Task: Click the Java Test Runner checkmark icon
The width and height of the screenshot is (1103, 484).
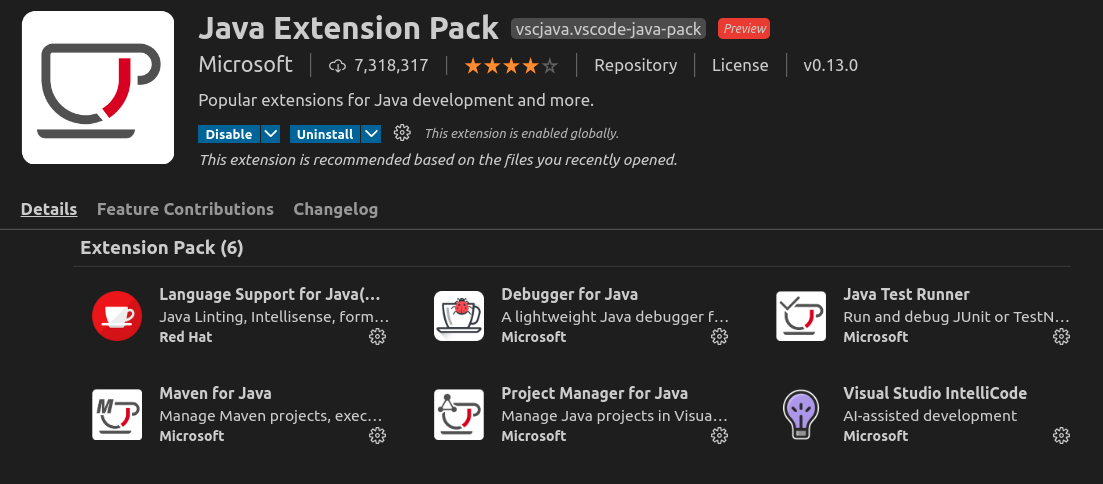Action: point(801,316)
